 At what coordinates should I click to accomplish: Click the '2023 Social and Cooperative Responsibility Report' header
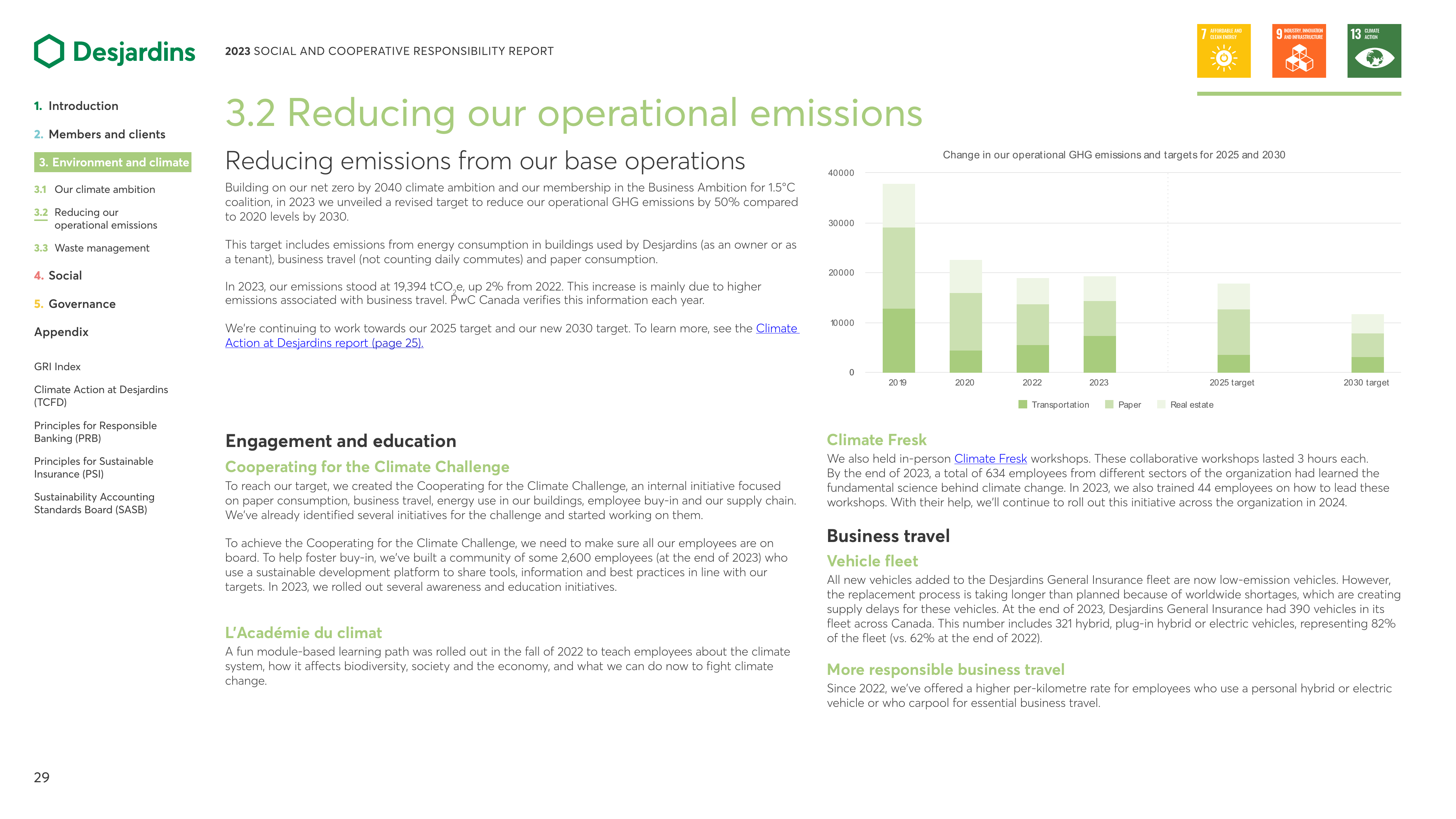tap(389, 51)
